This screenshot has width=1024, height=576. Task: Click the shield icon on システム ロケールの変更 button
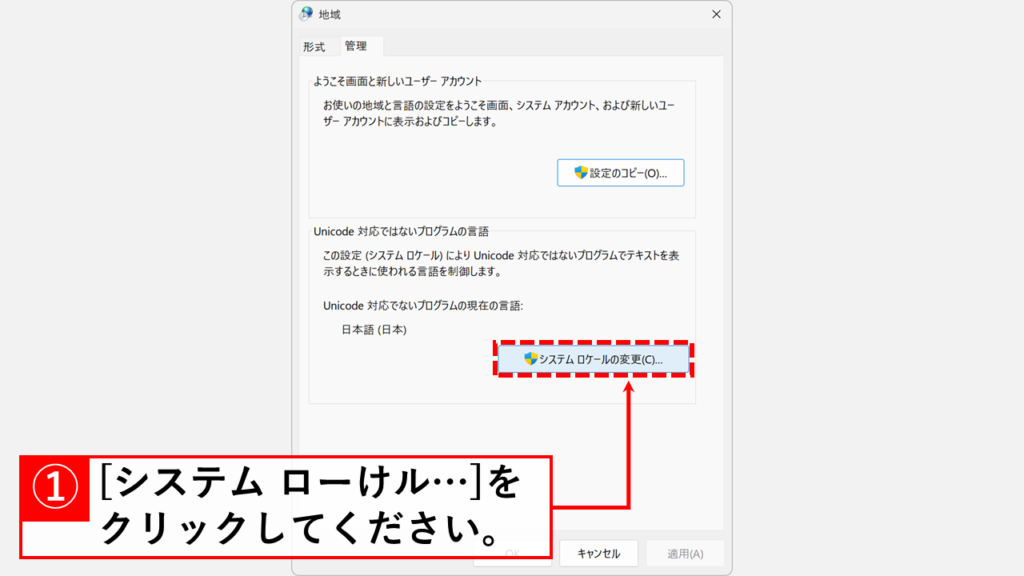[x=531, y=358]
